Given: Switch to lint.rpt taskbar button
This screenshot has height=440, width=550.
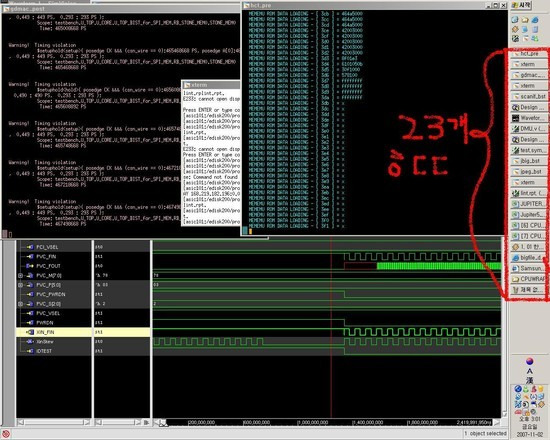Looking at the screenshot, I should (529, 193).
